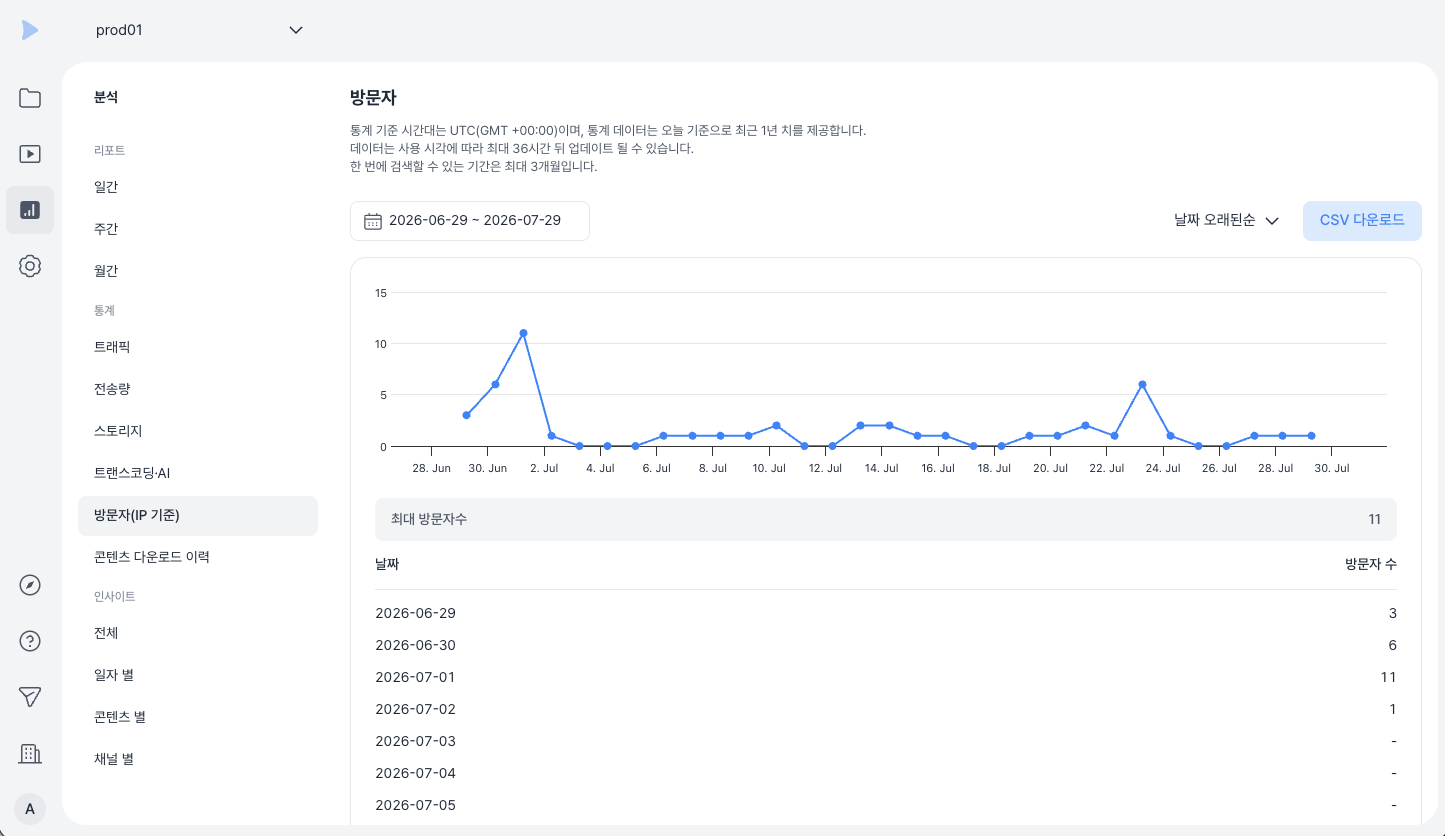Image resolution: width=1445 pixels, height=836 pixels.
Task: Open the folder icon in left sidebar
Action: (x=30, y=98)
